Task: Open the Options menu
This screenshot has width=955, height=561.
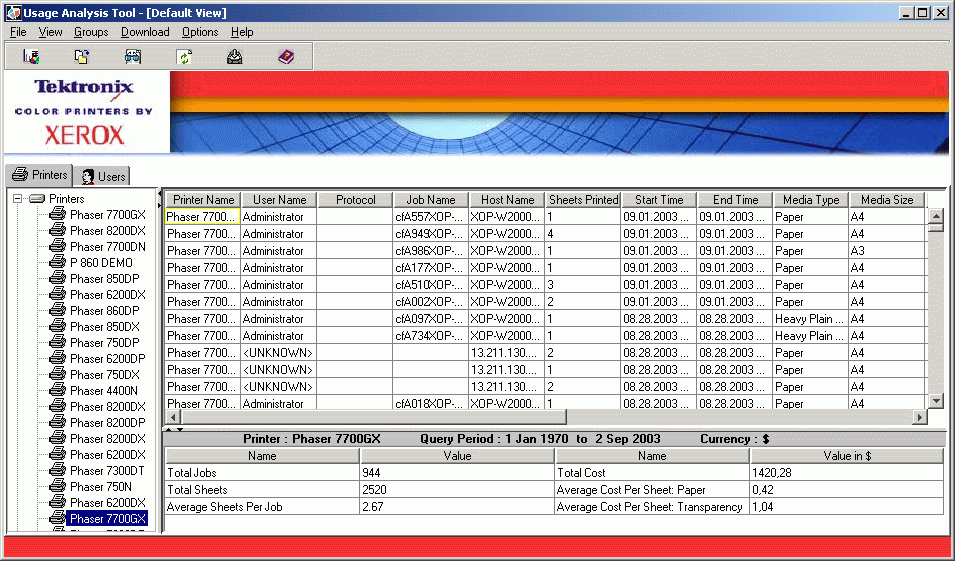Action: point(200,32)
